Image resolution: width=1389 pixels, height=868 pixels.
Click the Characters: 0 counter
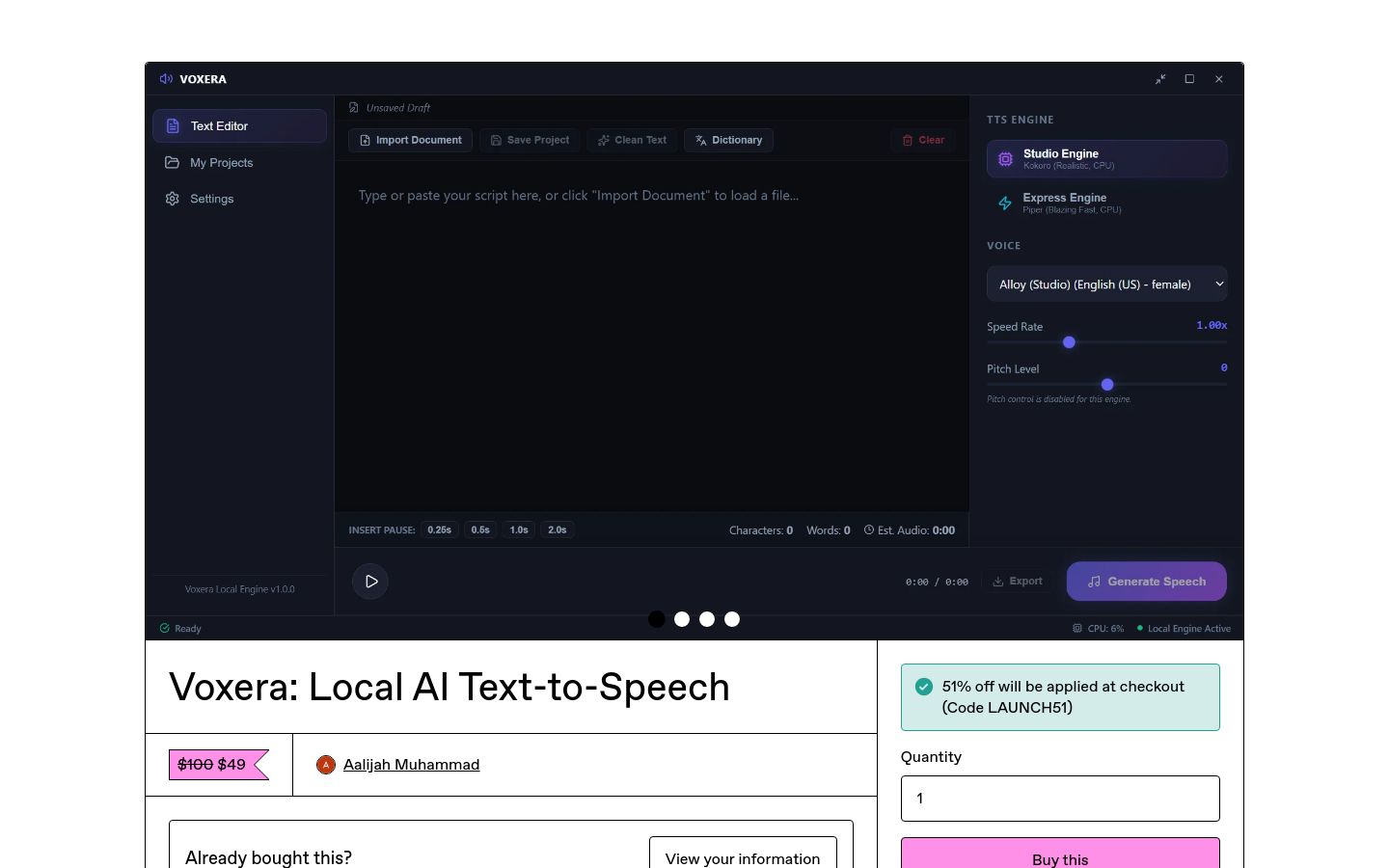[x=761, y=530]
